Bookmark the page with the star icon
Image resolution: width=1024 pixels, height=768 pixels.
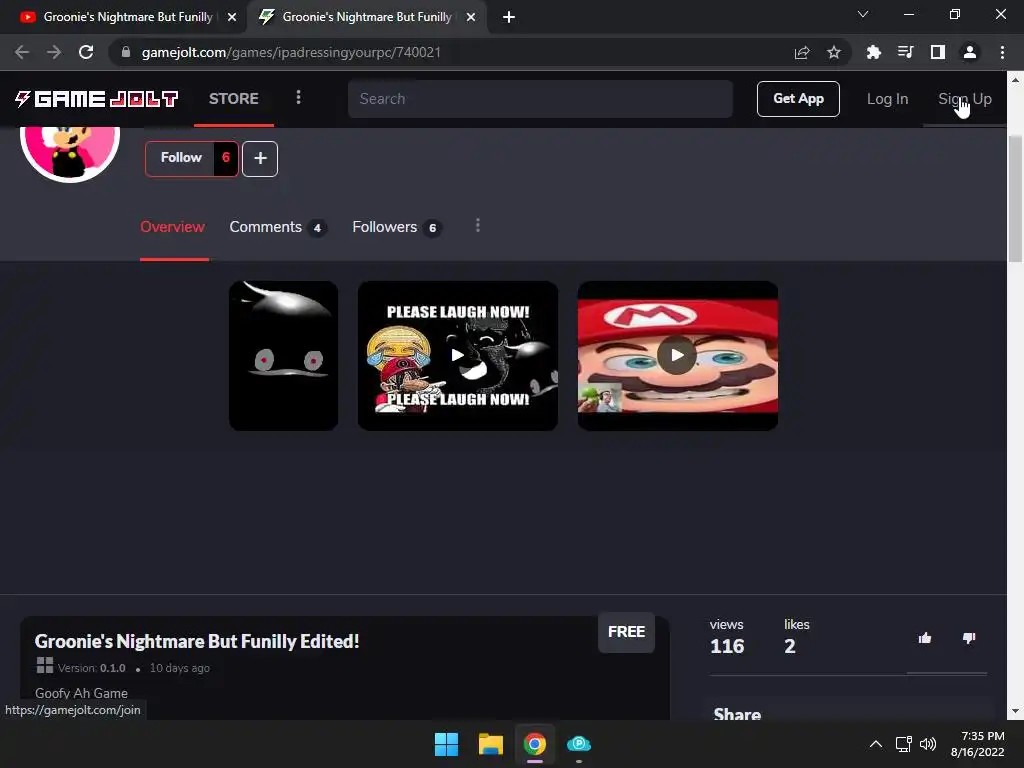(x=833, y=52)
